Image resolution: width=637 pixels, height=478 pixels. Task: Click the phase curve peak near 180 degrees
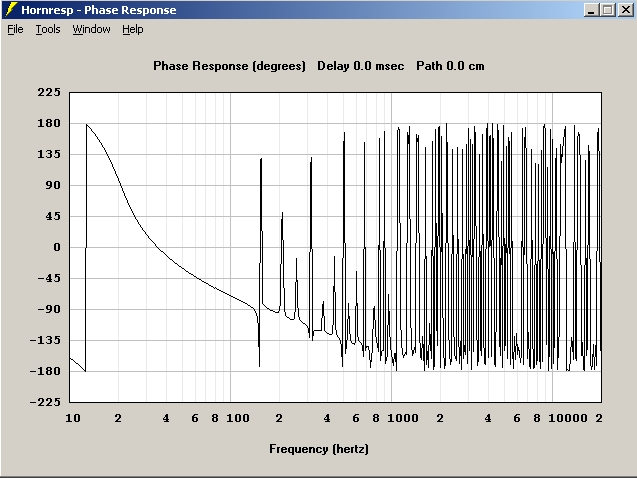click(87, 125)
